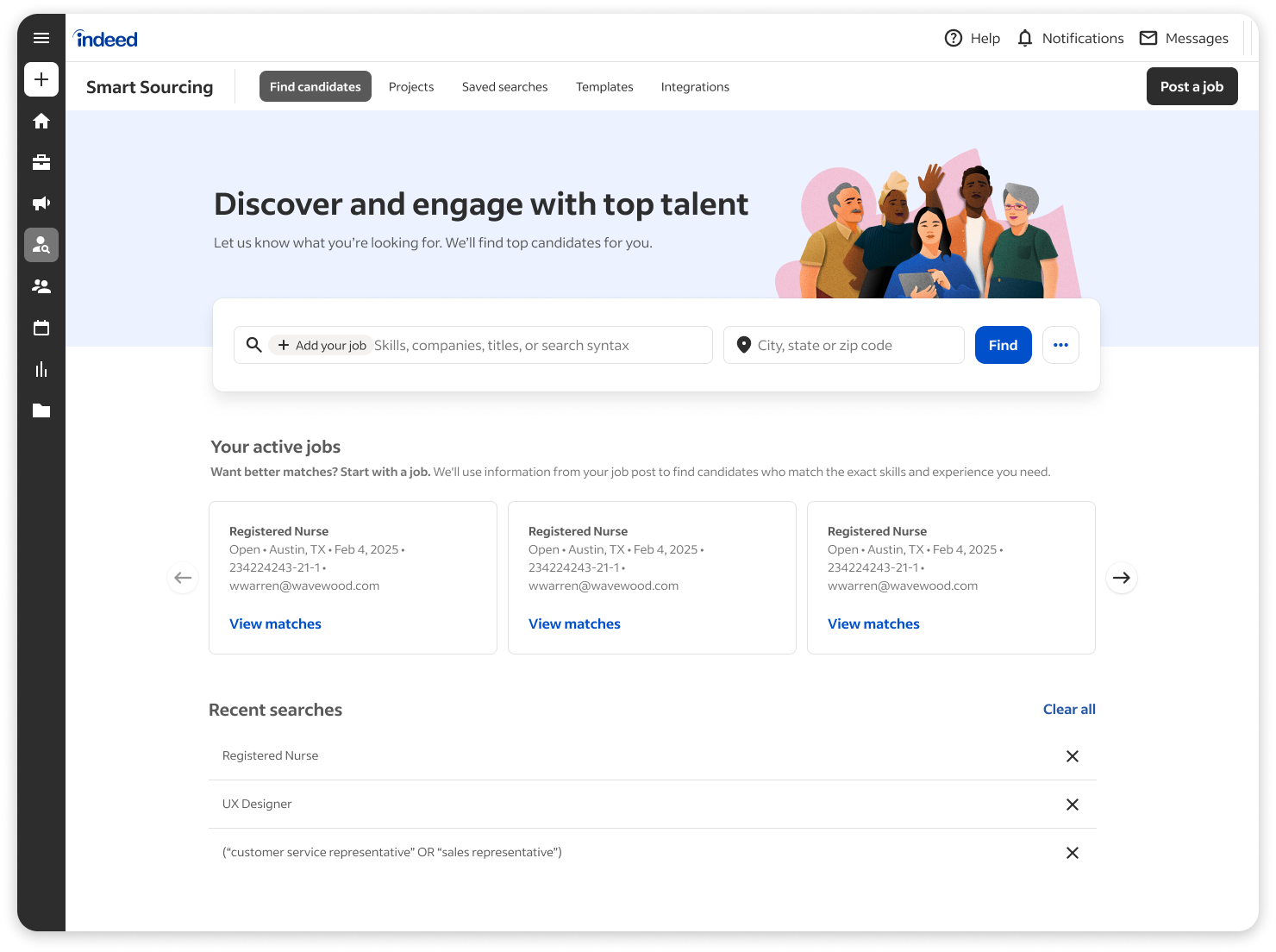Open Help with the question mark icon

tap(952, 38)
